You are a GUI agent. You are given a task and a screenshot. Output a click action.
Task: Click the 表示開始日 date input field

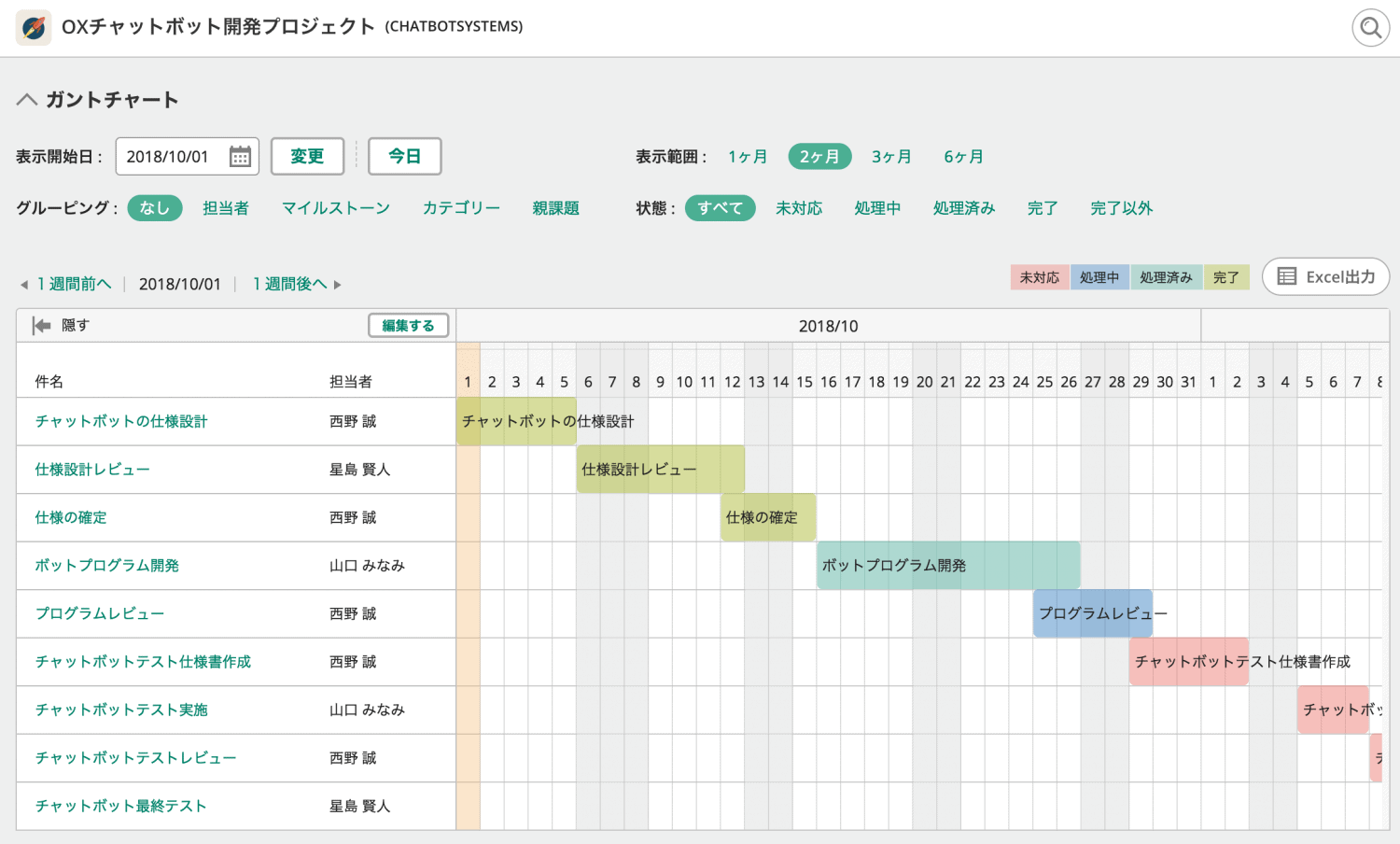tap(187, 157)
